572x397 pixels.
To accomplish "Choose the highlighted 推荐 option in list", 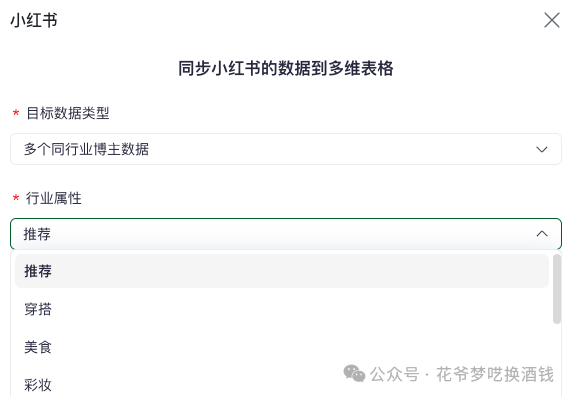I will [282, 271].
